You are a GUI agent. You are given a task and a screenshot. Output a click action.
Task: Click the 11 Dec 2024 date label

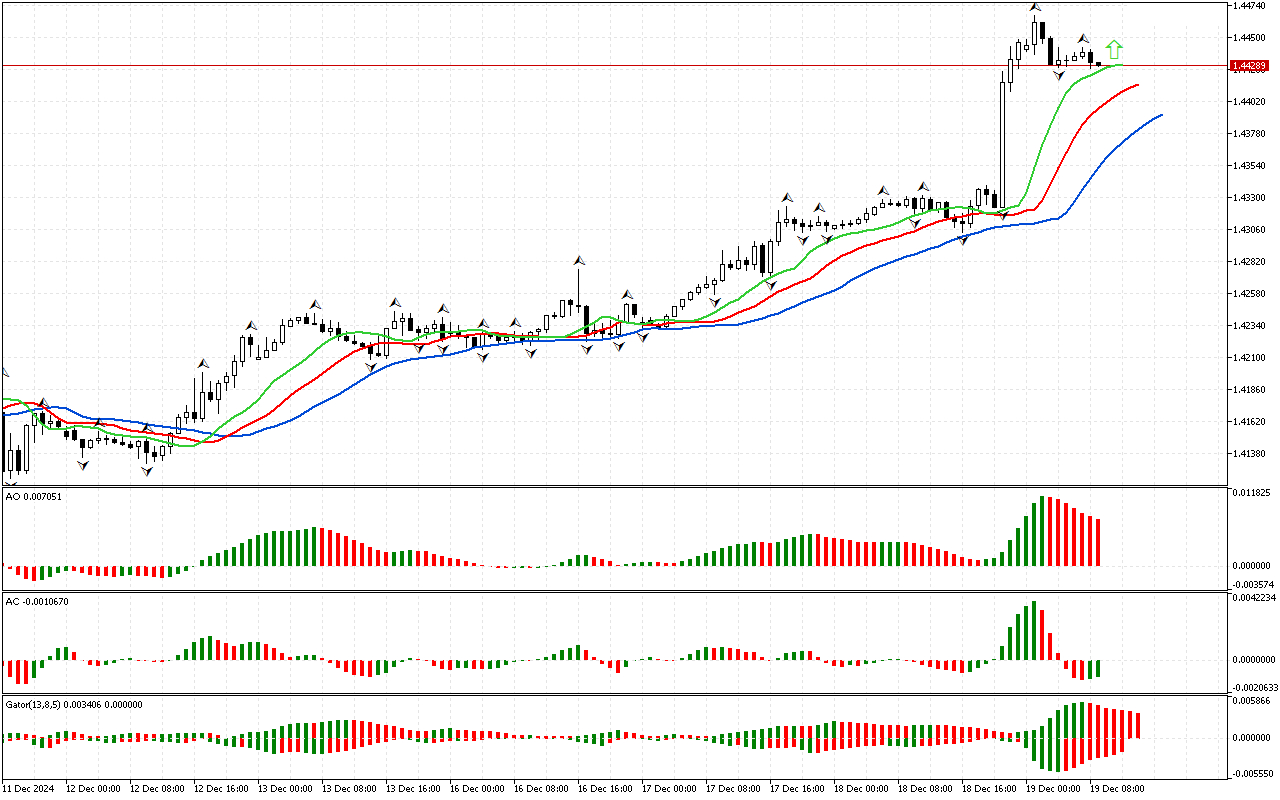(x=28, y=789)
